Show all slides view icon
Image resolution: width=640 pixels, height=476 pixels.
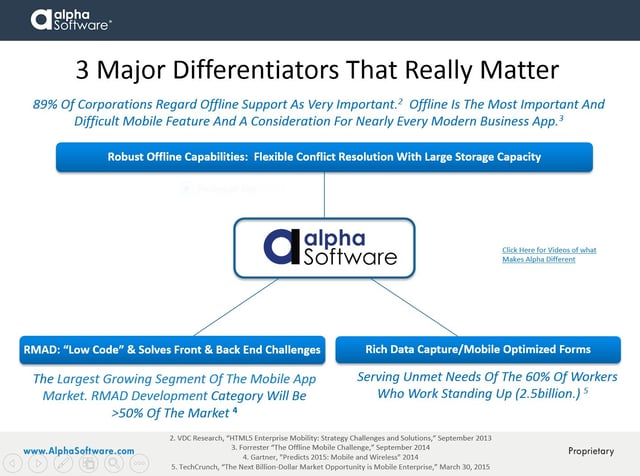tap(89, 463)
